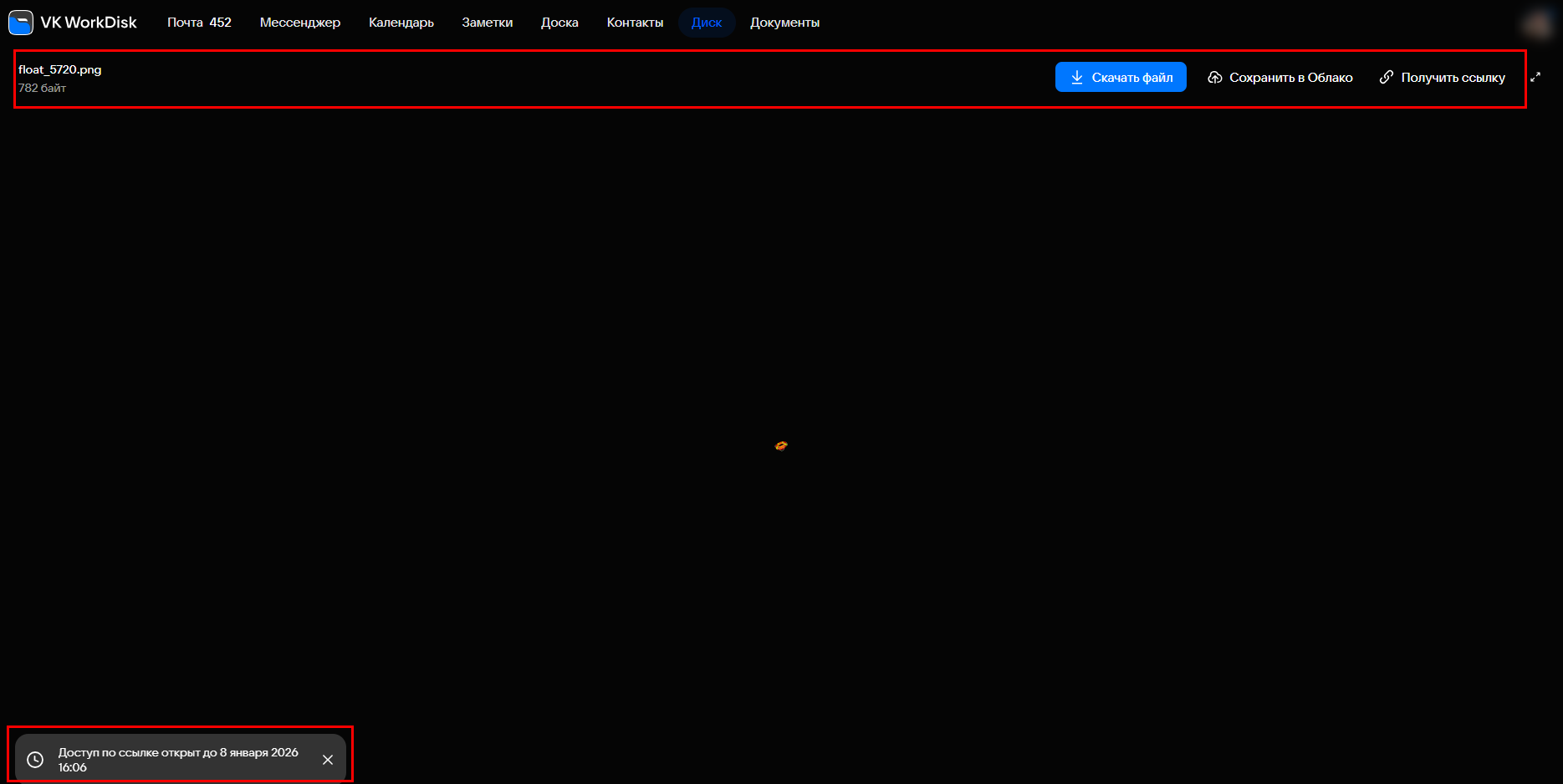Viewport: 1563px width, 784px height.
Task: Click the user profile avatar
Action: point(1537,24)
